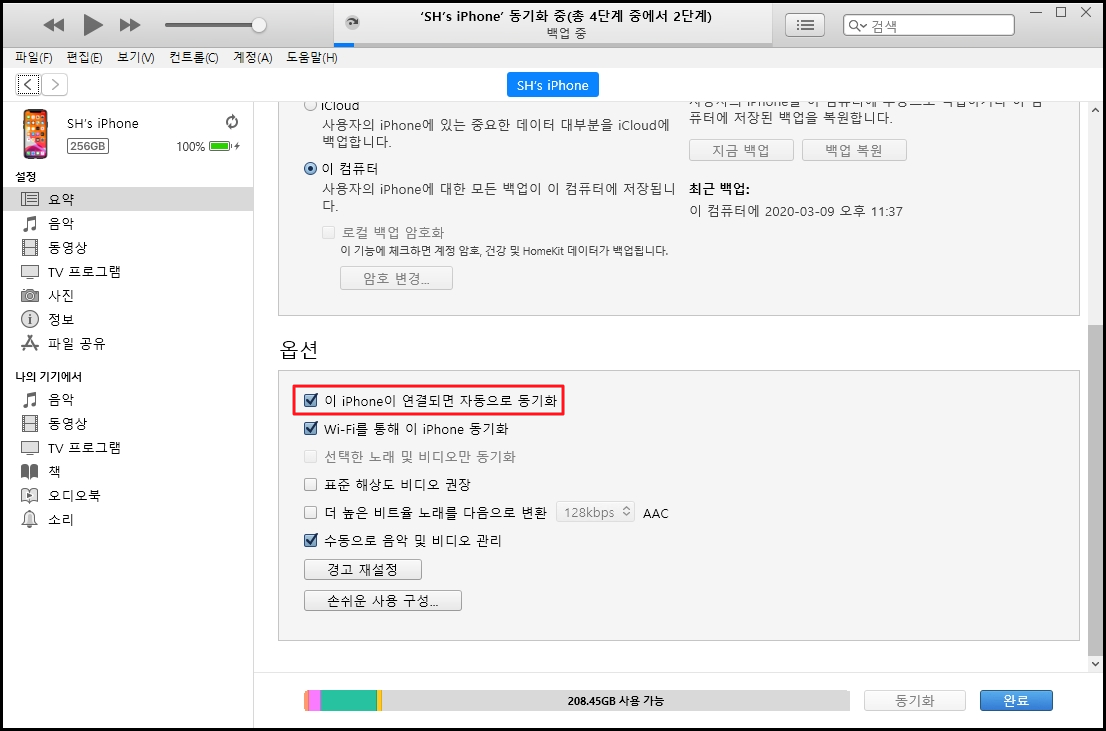Viewport: 1106px width, 731px height.
Task: Click the content scrollbar down arrow
Action: pos(1095,664)
